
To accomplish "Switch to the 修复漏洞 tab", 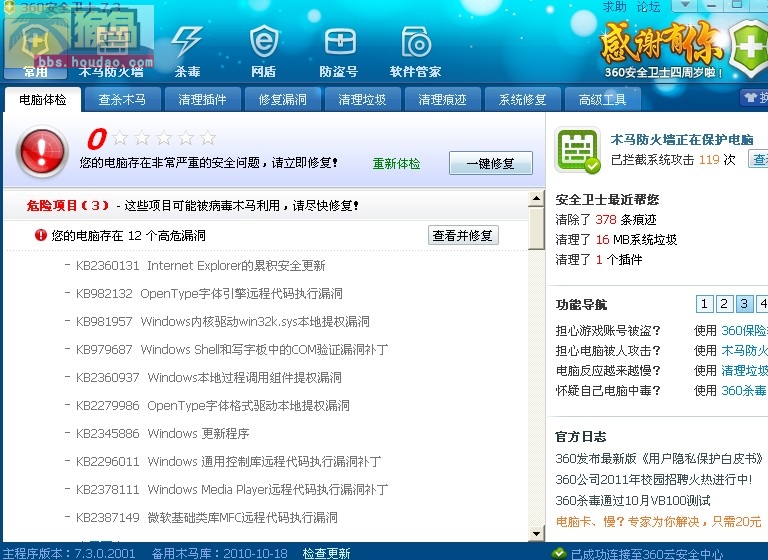I will pyautogui.click(x=283, y=99).
